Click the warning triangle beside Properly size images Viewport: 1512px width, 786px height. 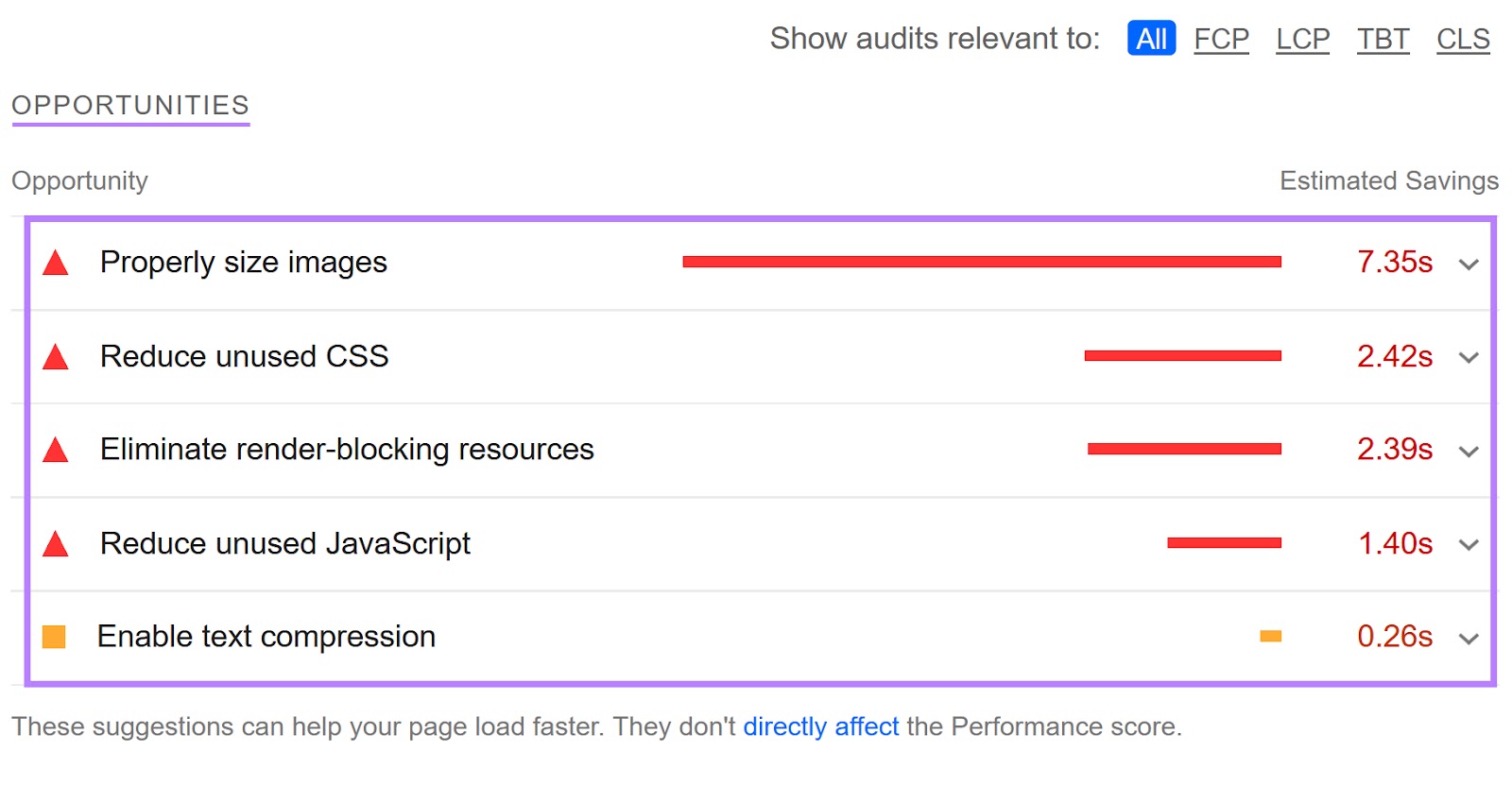(x=56, y=263)
